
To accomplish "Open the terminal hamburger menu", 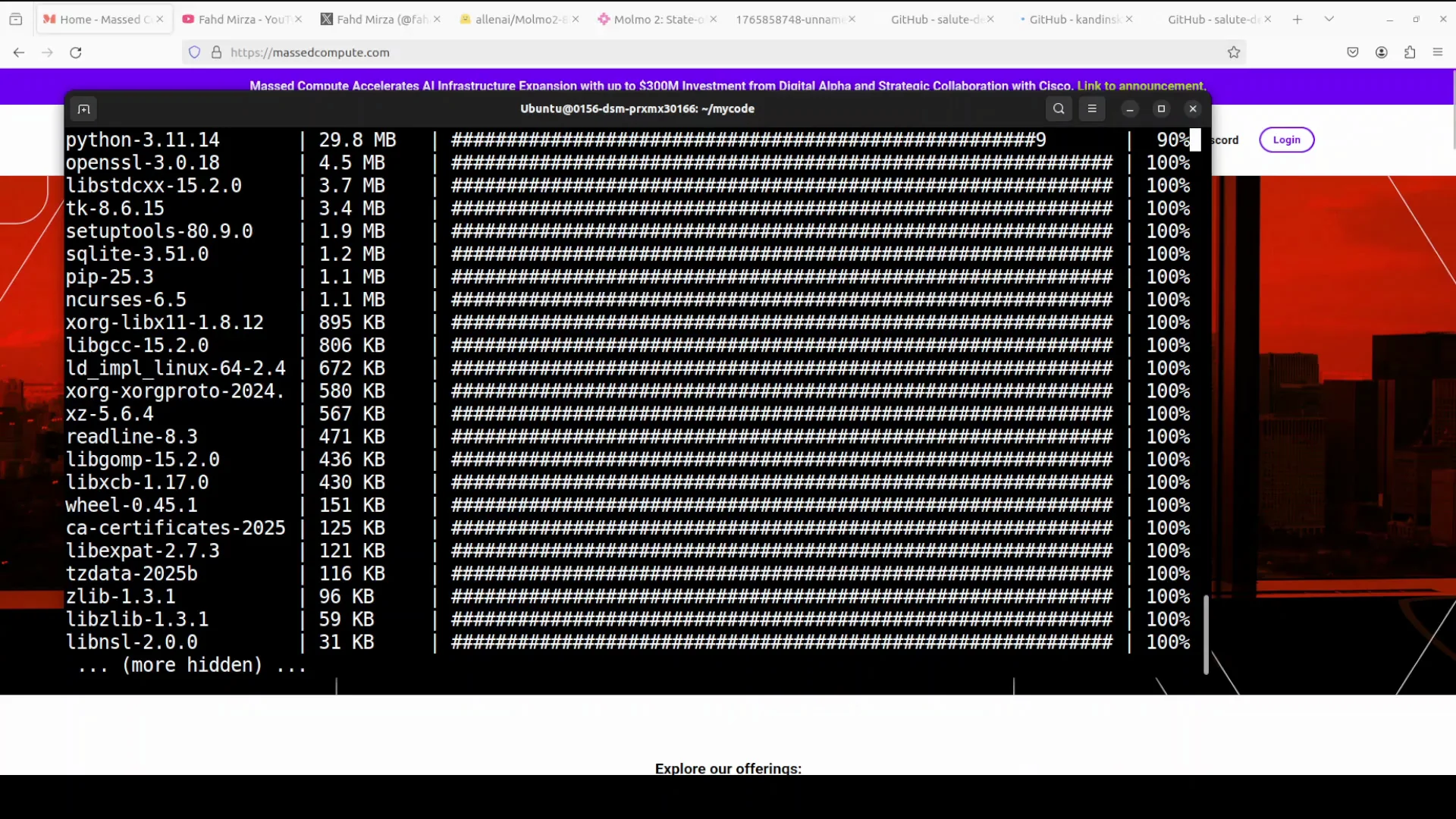I will tap(1092, 108).
